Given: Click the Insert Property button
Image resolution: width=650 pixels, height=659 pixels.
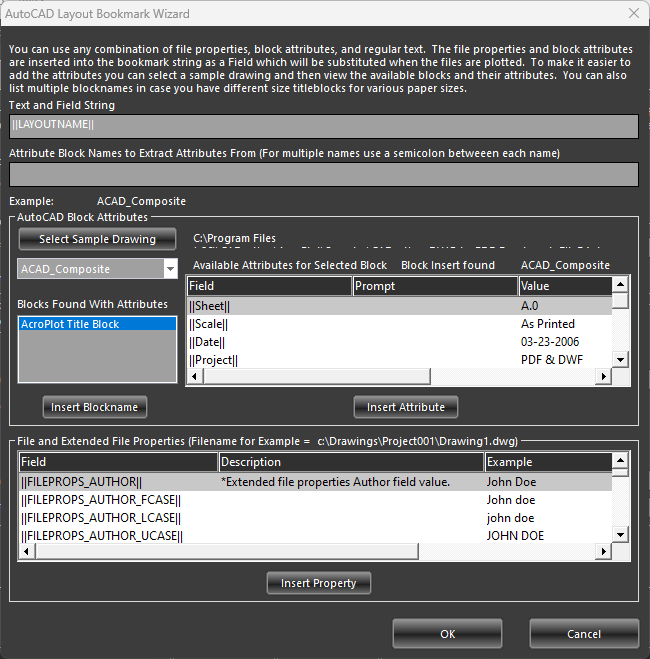Looking at the screenshot, I should 318,583.
